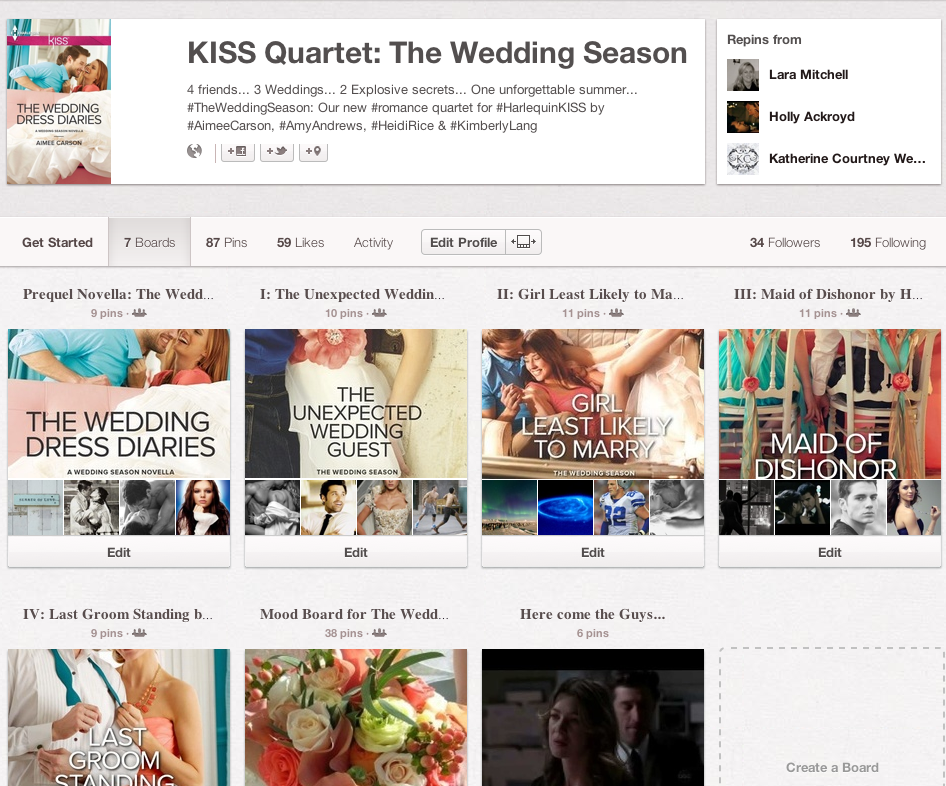The height and width of the screenshot is (786, 946).
Task: View the 34 Followers list
Action: [785, 242]
